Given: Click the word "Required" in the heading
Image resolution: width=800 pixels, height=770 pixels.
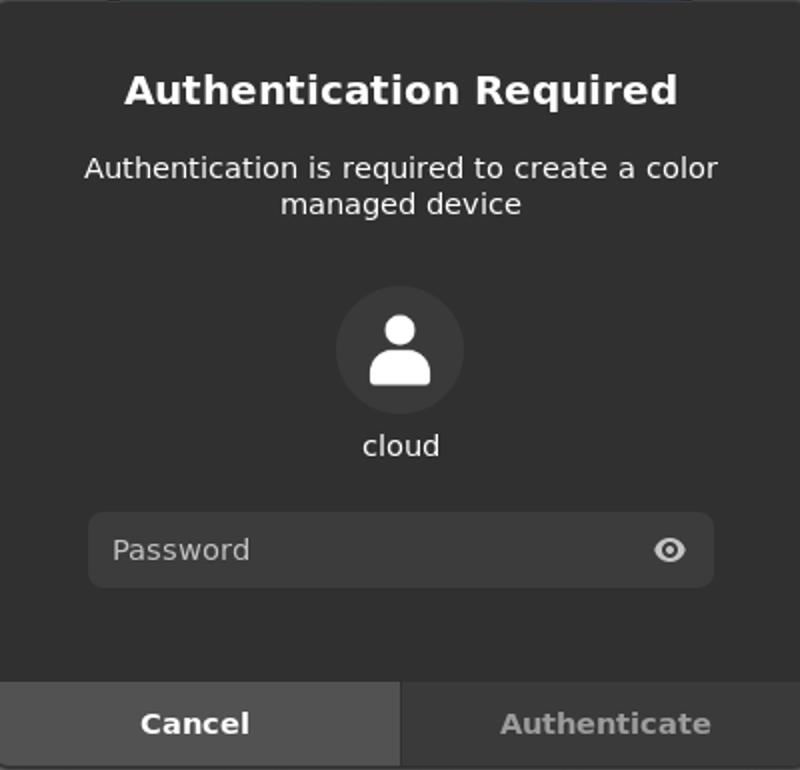Looking at the screenshot, I should (576, 90).
